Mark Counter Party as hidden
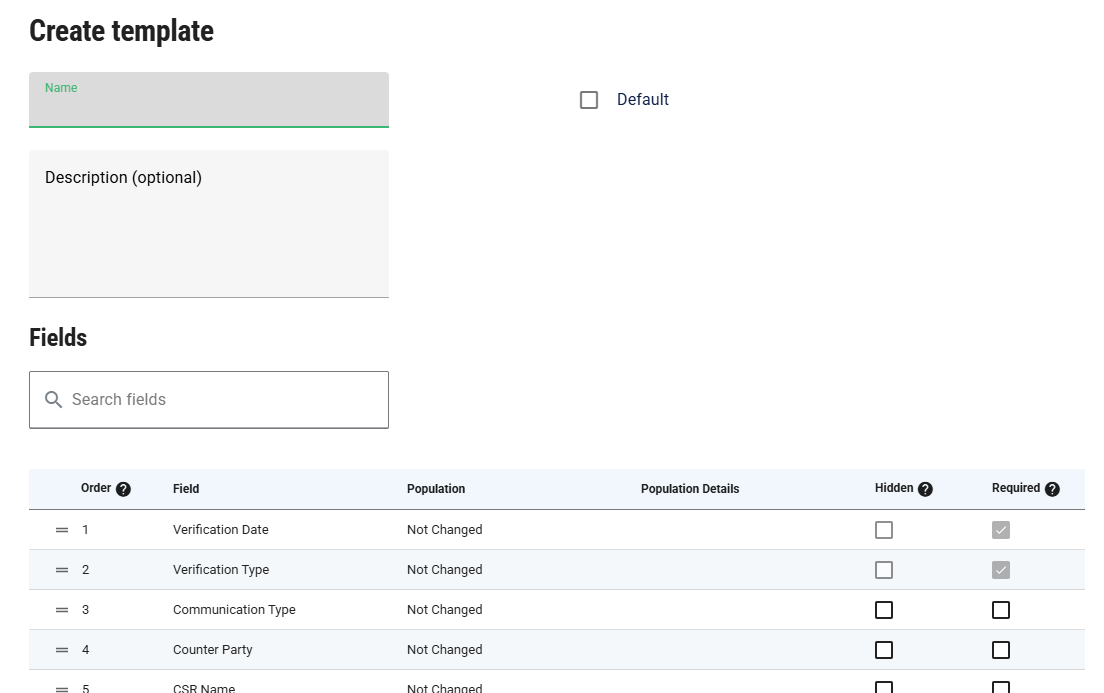Viewport: 1104px width, 693px height. click(x=884, y=650)
